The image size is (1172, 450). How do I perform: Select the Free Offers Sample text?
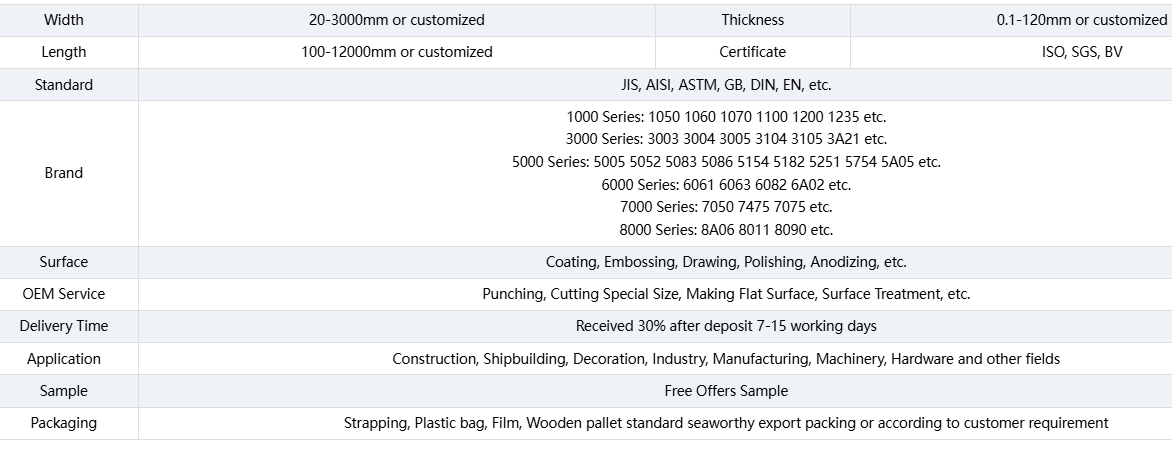[x=726, y=391]
